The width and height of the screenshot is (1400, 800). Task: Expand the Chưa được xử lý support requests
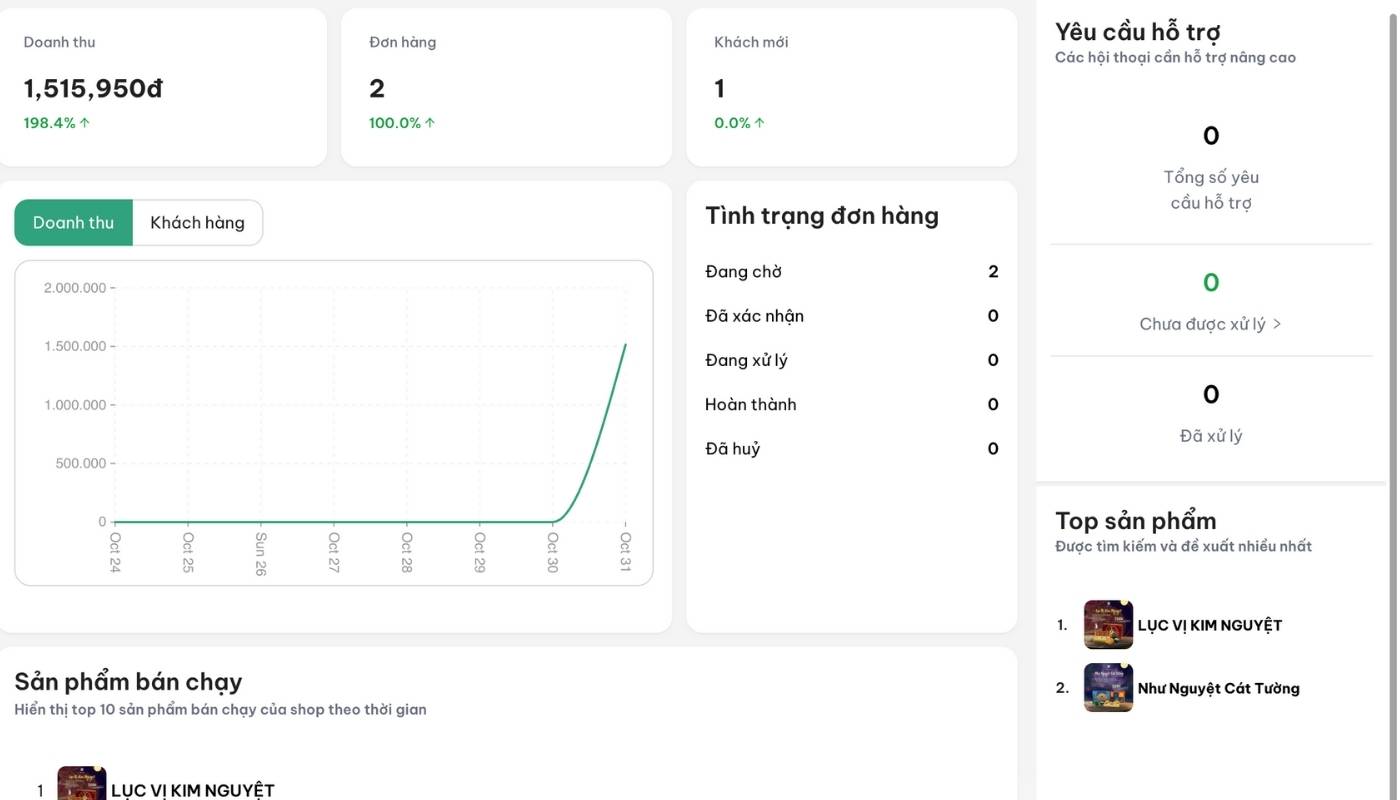coord(1210,324)
